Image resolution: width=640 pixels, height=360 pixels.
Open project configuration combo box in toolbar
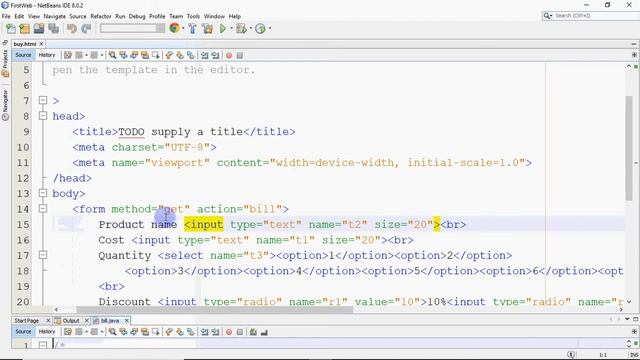click(x=133, y=28)
